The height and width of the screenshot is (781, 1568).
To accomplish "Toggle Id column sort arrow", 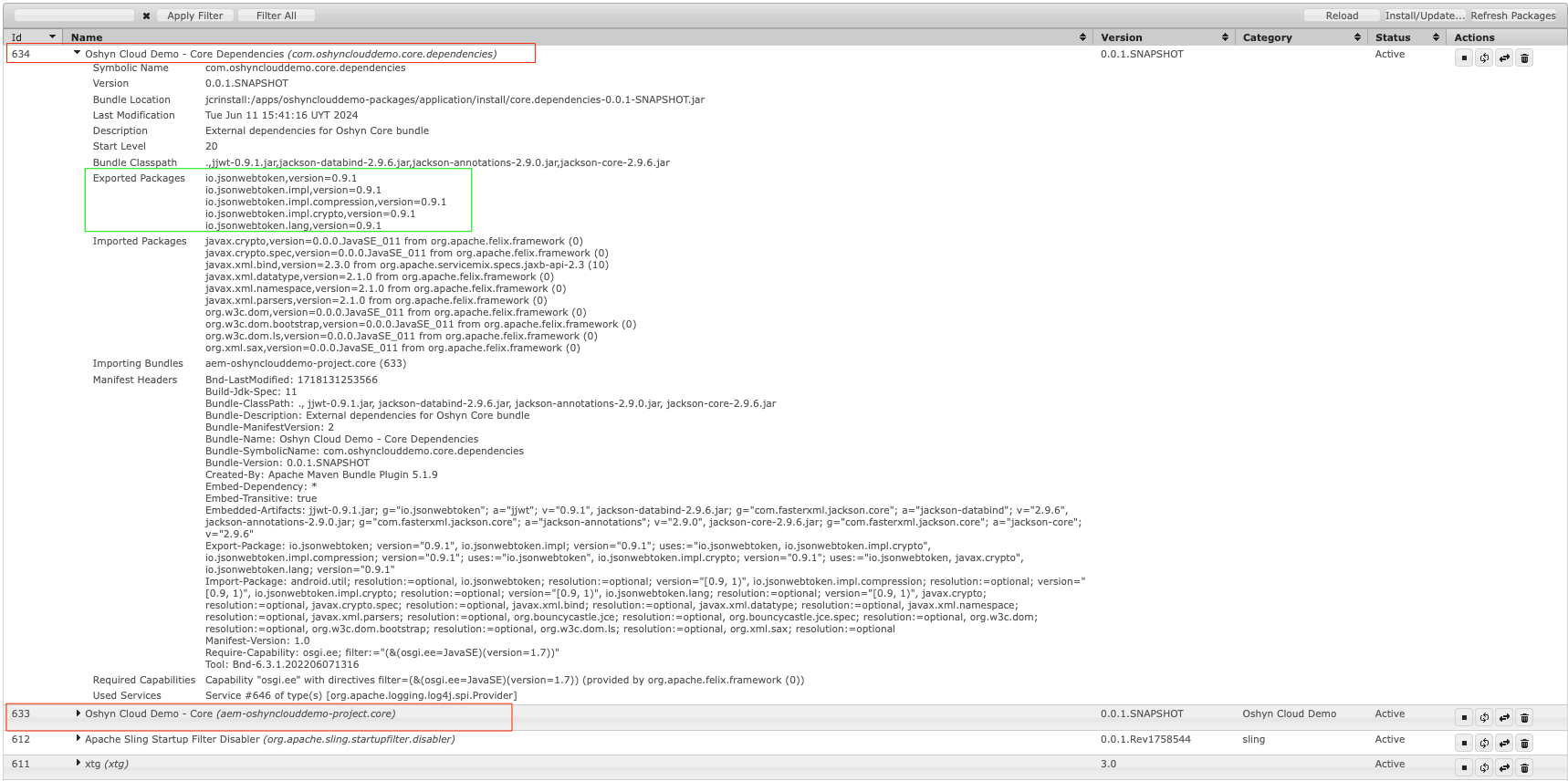I will tap(52, 37).
